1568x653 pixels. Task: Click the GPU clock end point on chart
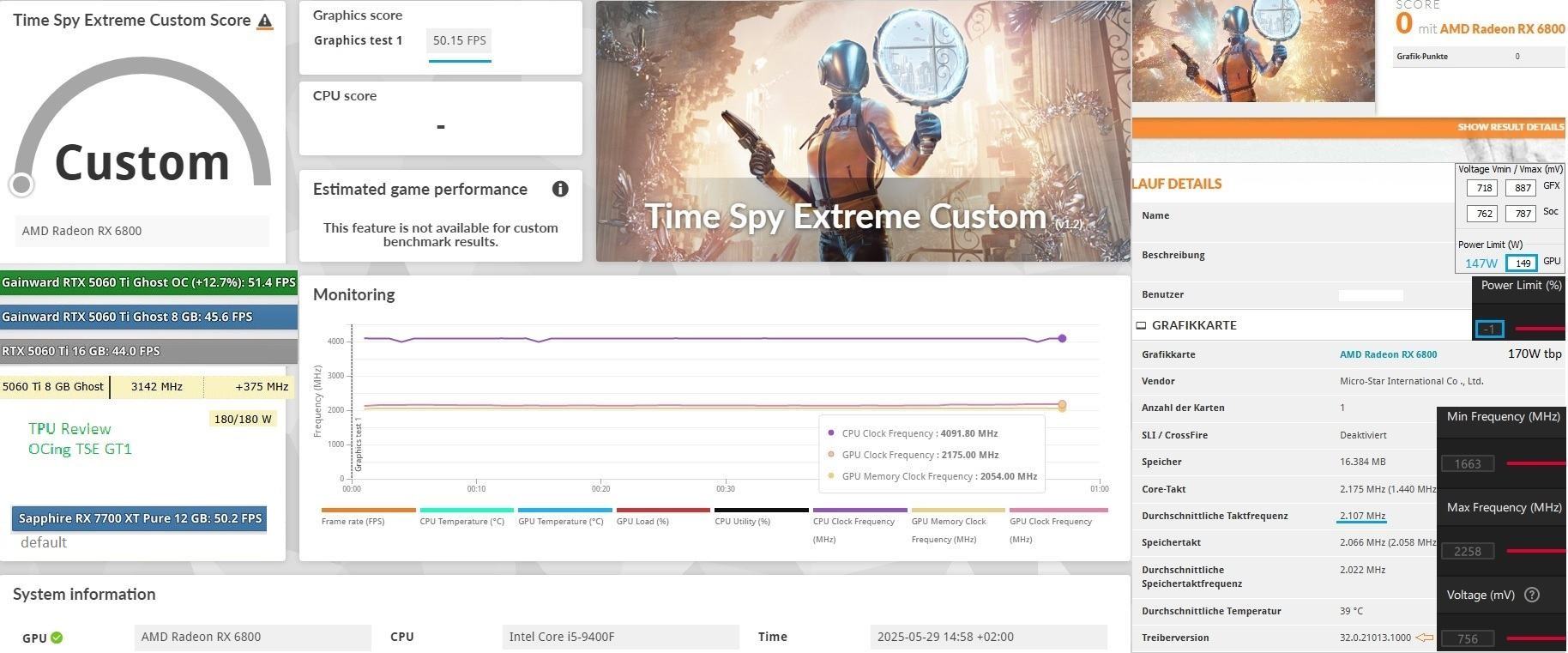click(1062, 404)
